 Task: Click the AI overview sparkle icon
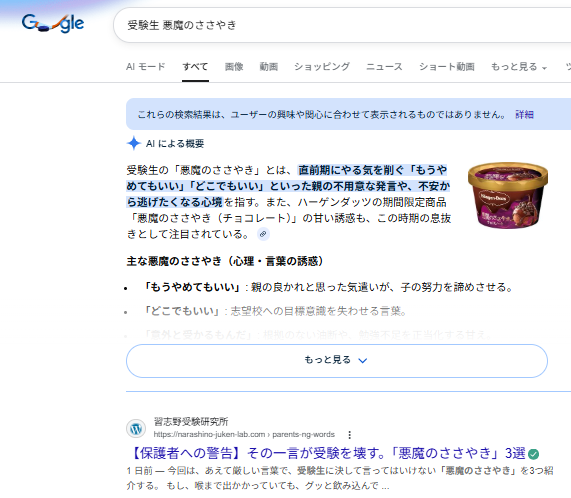(134, 143)
